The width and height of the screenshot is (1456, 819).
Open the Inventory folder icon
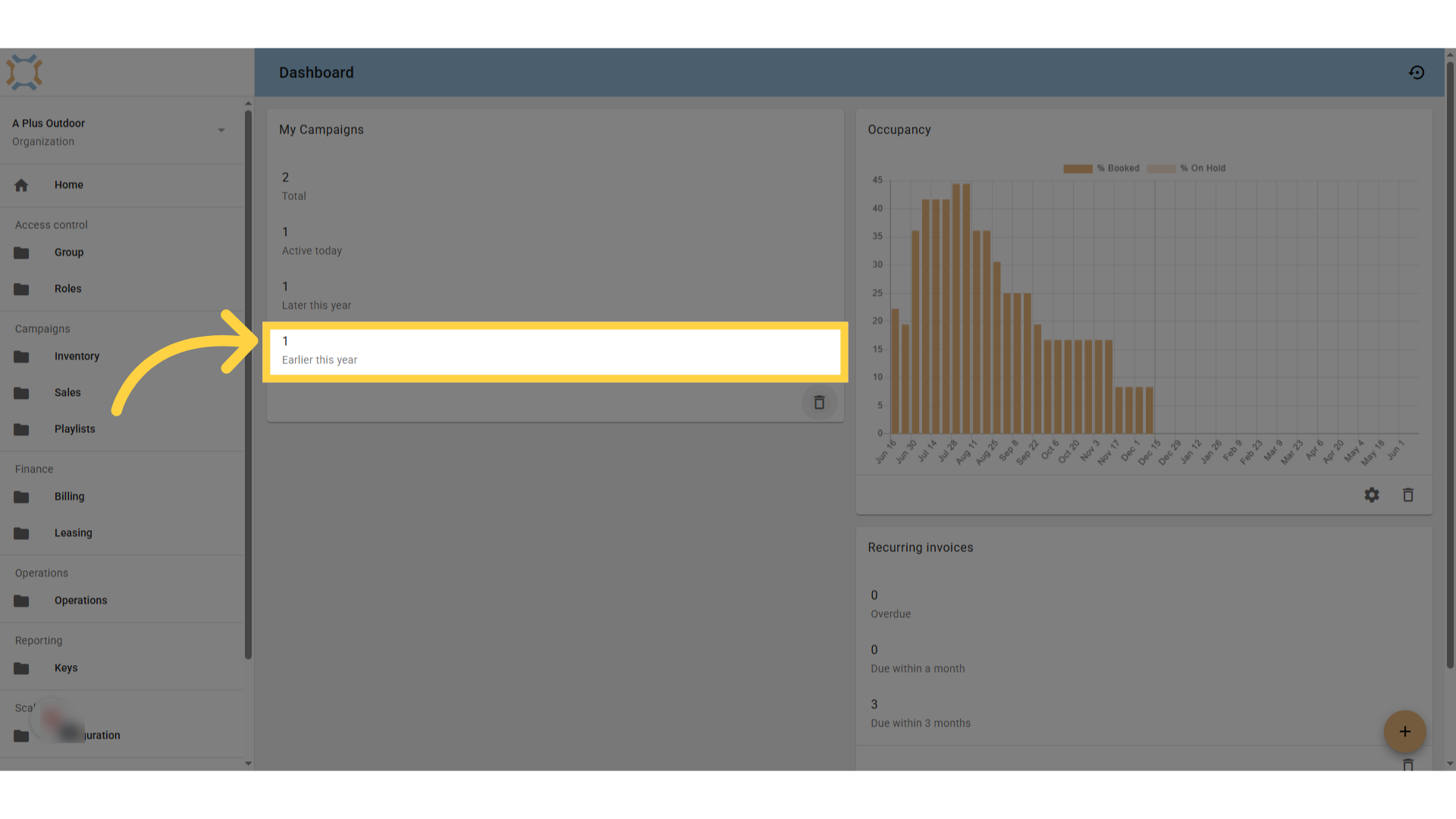pos(21,356)
